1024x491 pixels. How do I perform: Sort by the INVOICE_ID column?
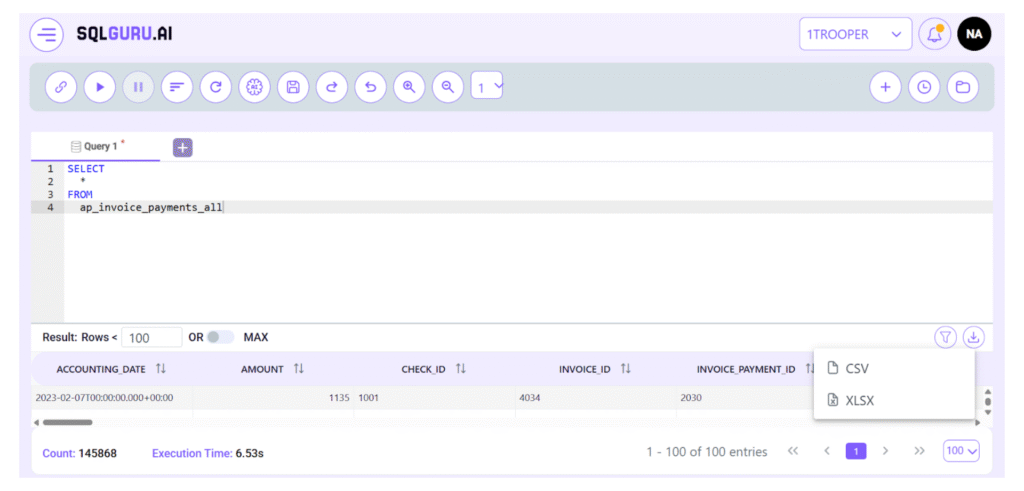(x=625, y=369)
